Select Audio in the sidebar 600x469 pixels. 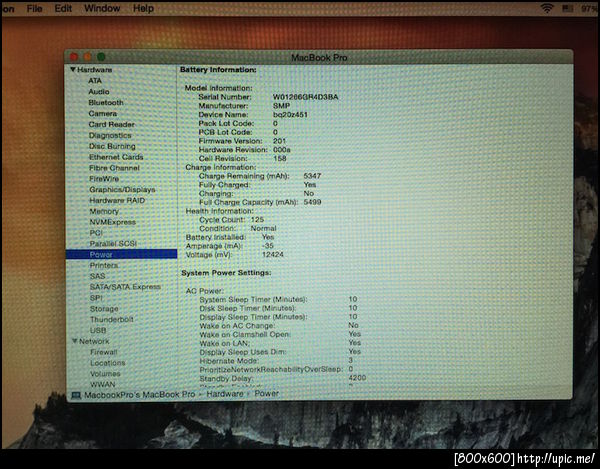point(99,92)
